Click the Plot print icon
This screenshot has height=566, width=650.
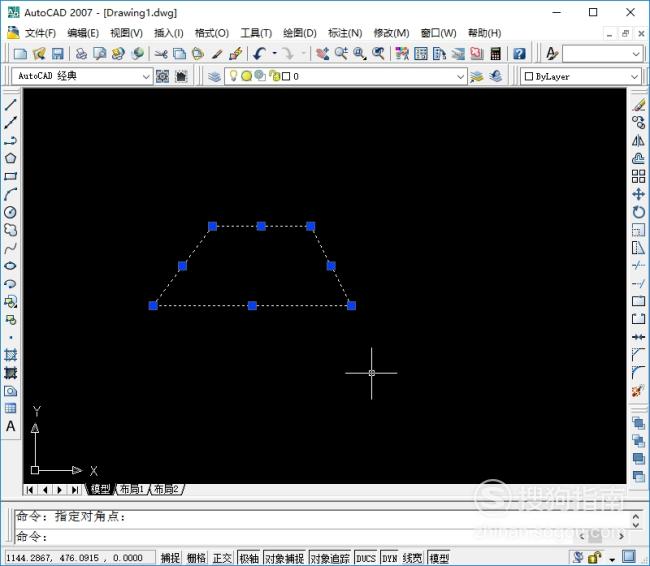(81, 53)
